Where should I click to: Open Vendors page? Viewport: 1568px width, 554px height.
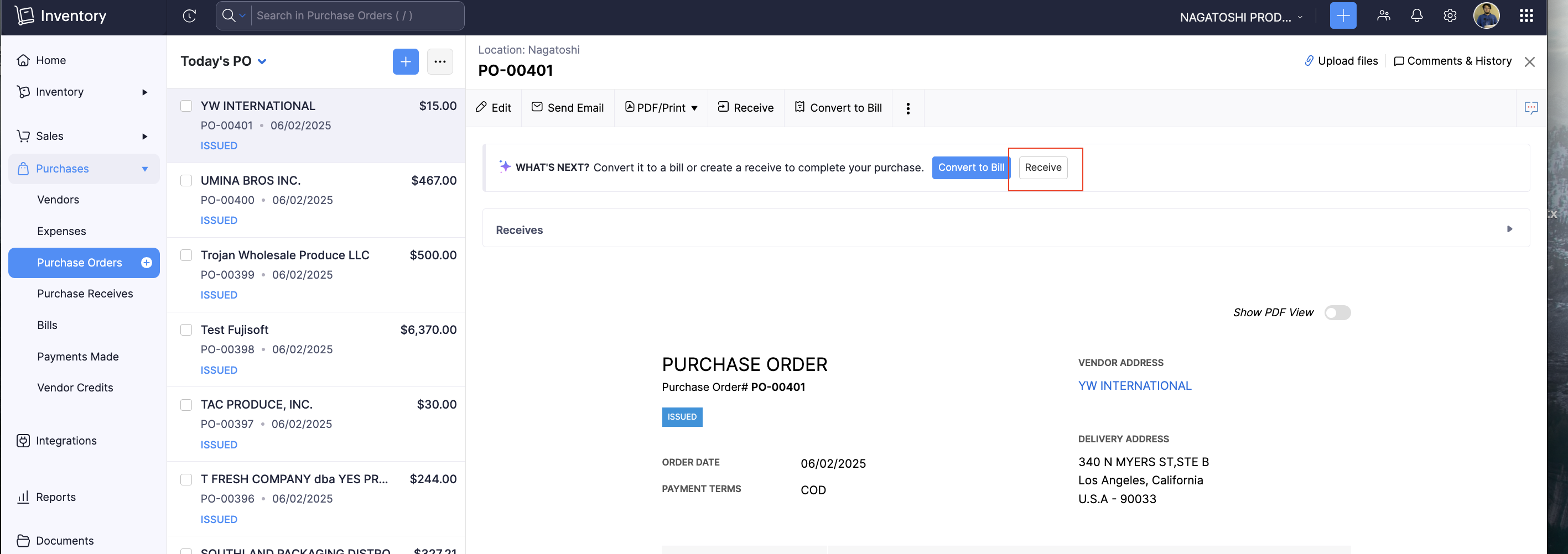click(58, 200)
